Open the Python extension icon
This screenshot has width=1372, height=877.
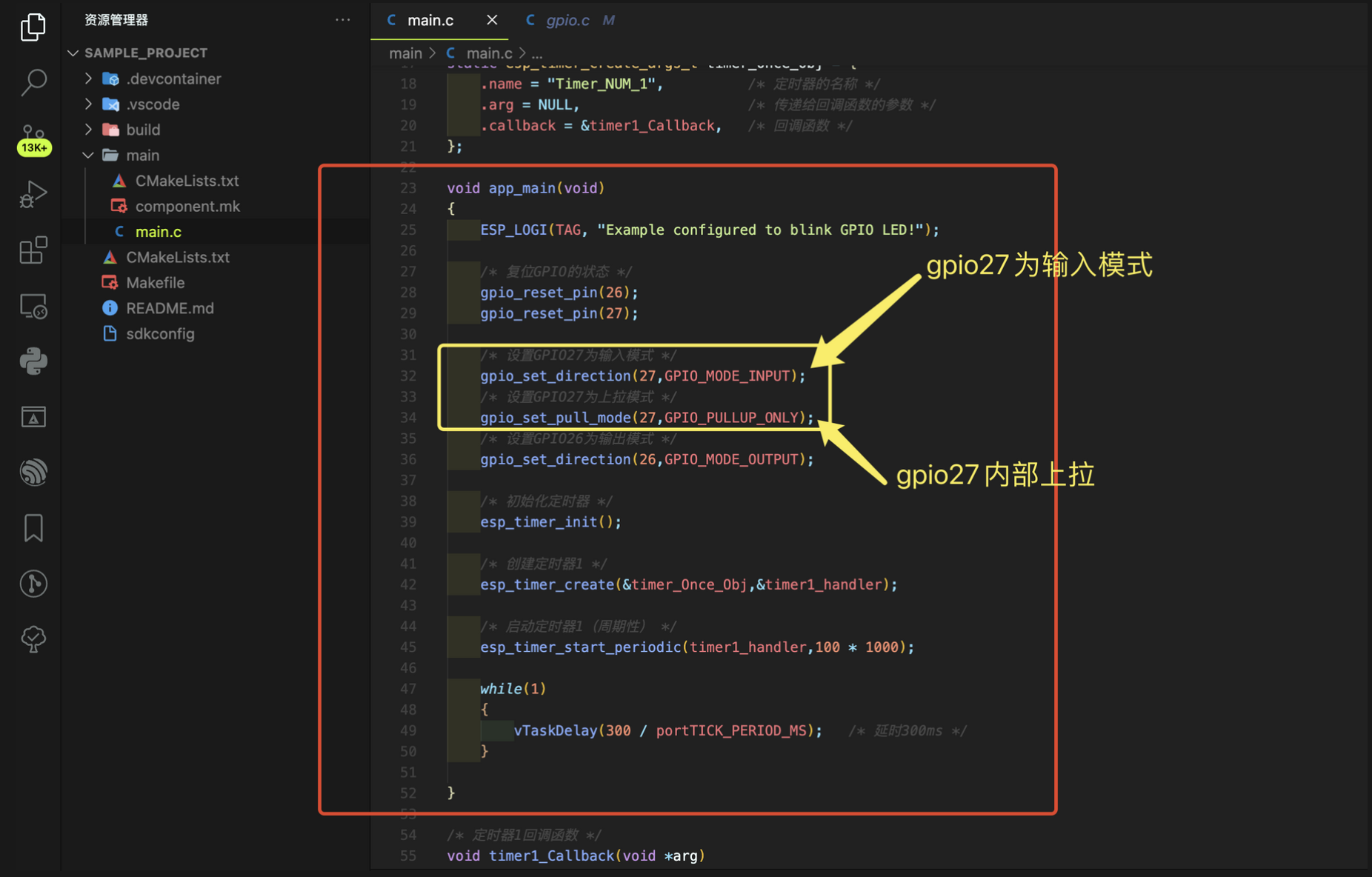[33, 361]
